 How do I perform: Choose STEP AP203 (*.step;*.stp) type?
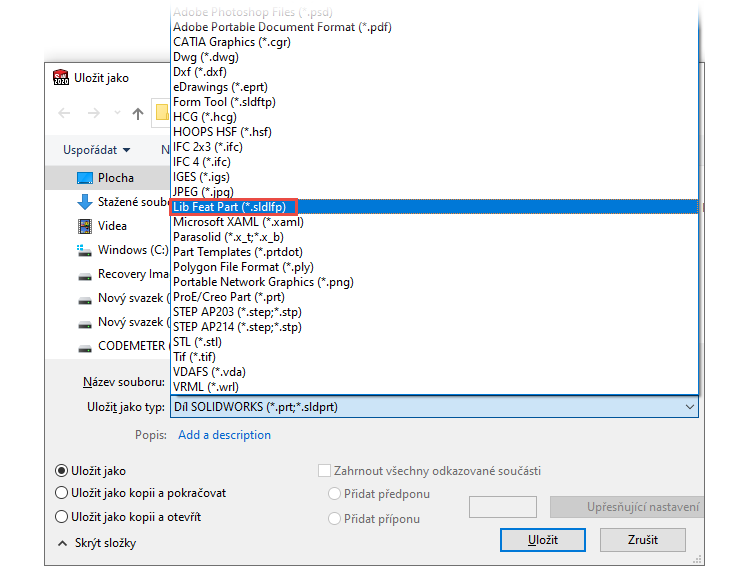click(x=434, y=312)
